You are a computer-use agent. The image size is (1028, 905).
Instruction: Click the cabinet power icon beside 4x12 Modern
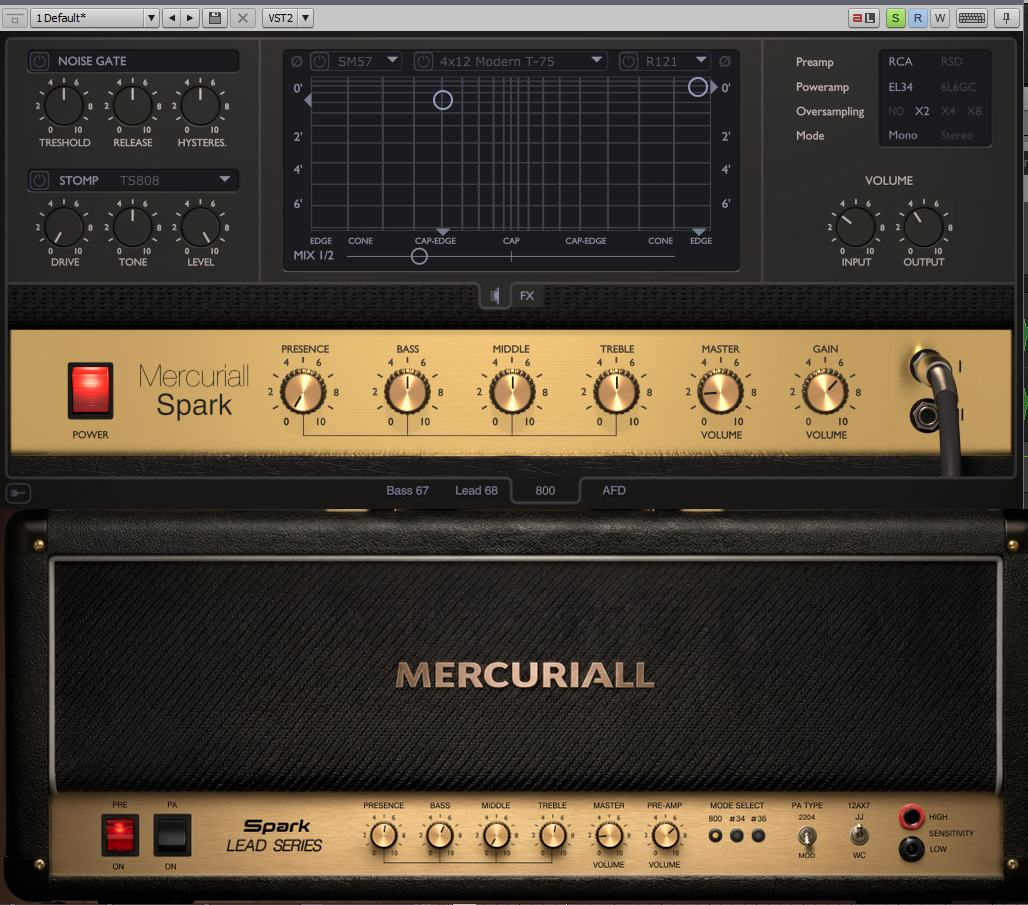click(x=424, y=62)
